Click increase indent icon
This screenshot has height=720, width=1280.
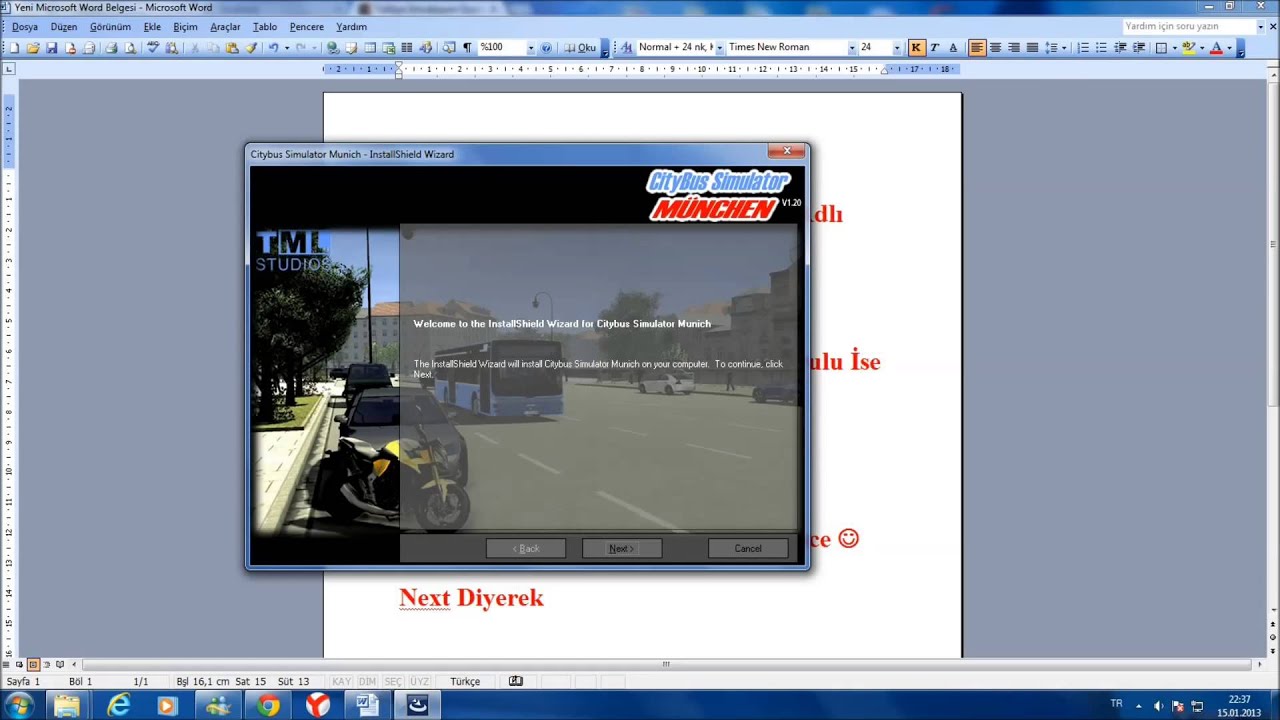(x=1138, y=47)
